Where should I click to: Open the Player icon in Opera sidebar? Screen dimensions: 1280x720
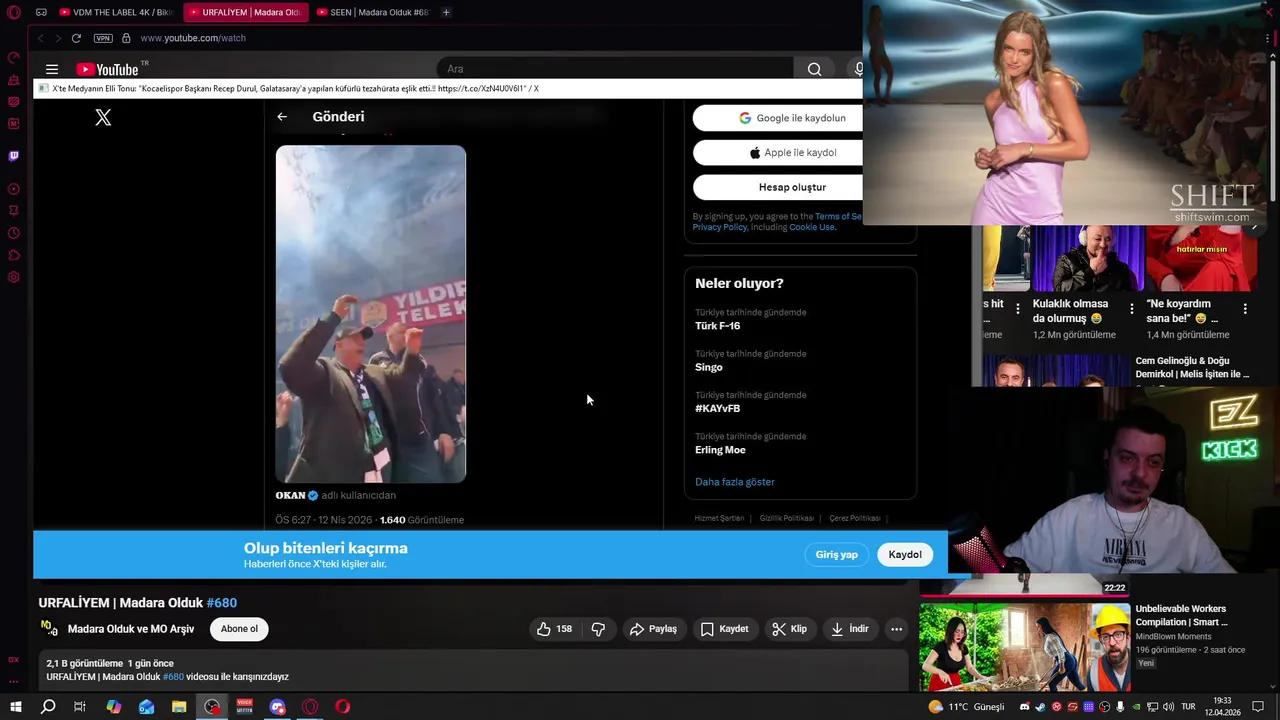tap(14, 189)
